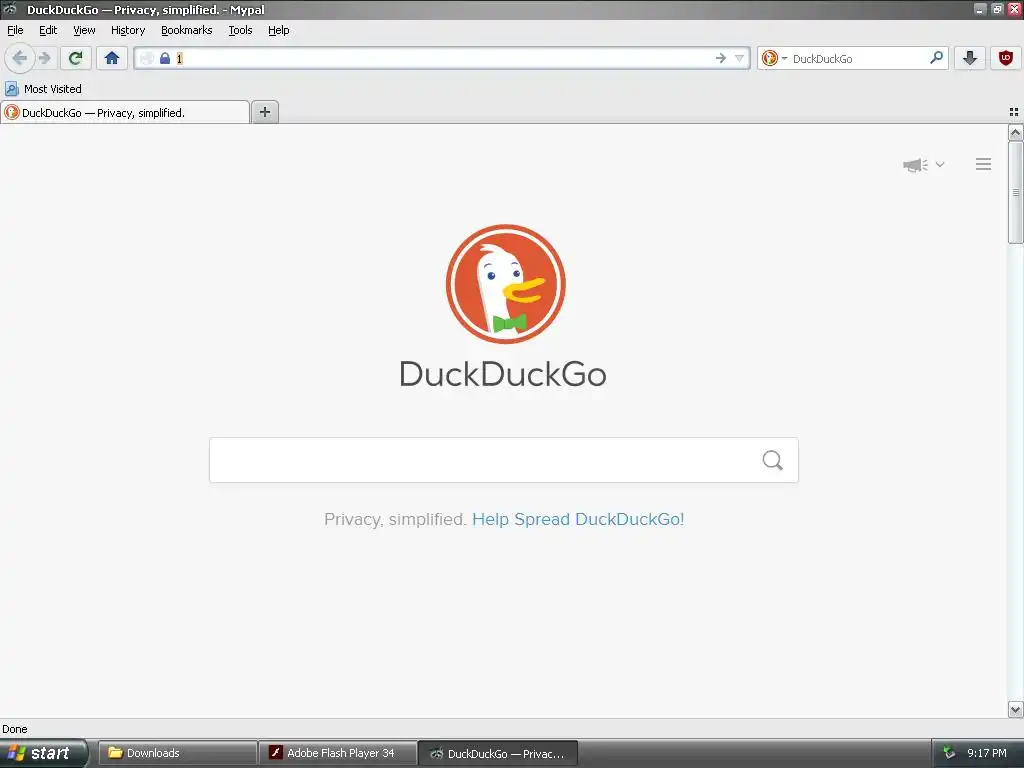Viewport: 1024px width, 768px height.
Task: Click the Go arrow in the address bar
Action: coord(721,58)
